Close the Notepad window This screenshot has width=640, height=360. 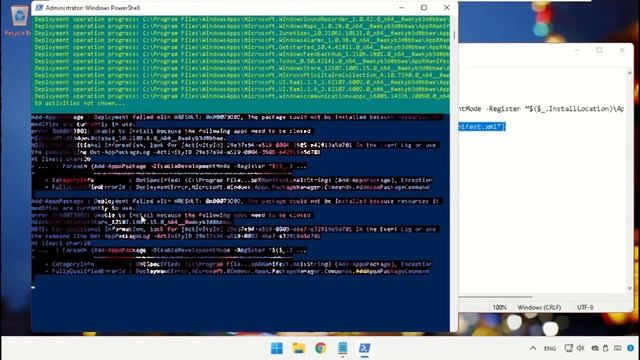(x=622, y=50)
